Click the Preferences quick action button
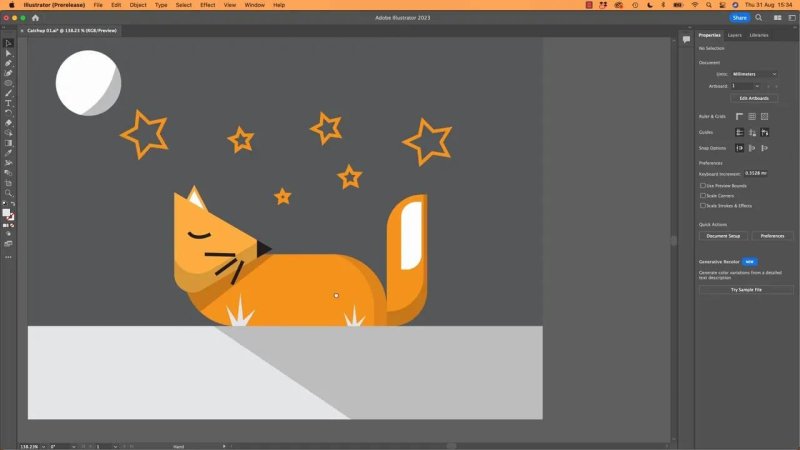 pos(772,236)
